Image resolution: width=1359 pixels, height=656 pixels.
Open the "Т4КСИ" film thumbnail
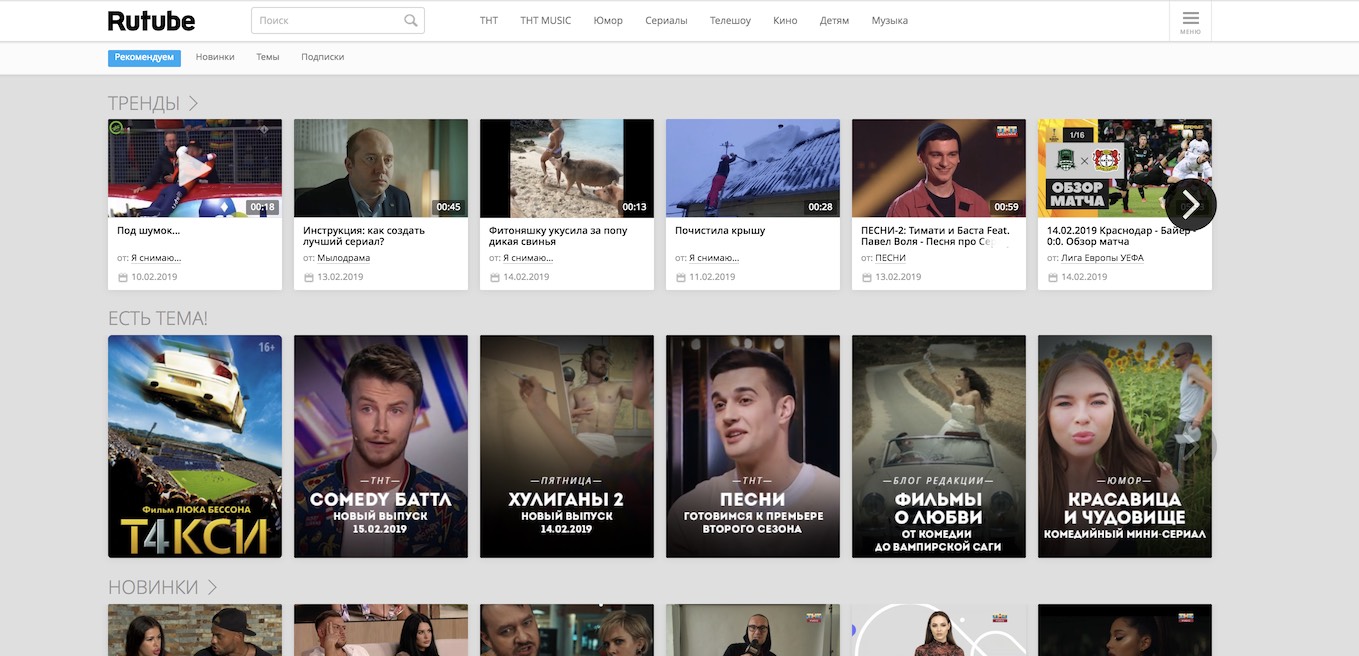[x=194, y=445]
